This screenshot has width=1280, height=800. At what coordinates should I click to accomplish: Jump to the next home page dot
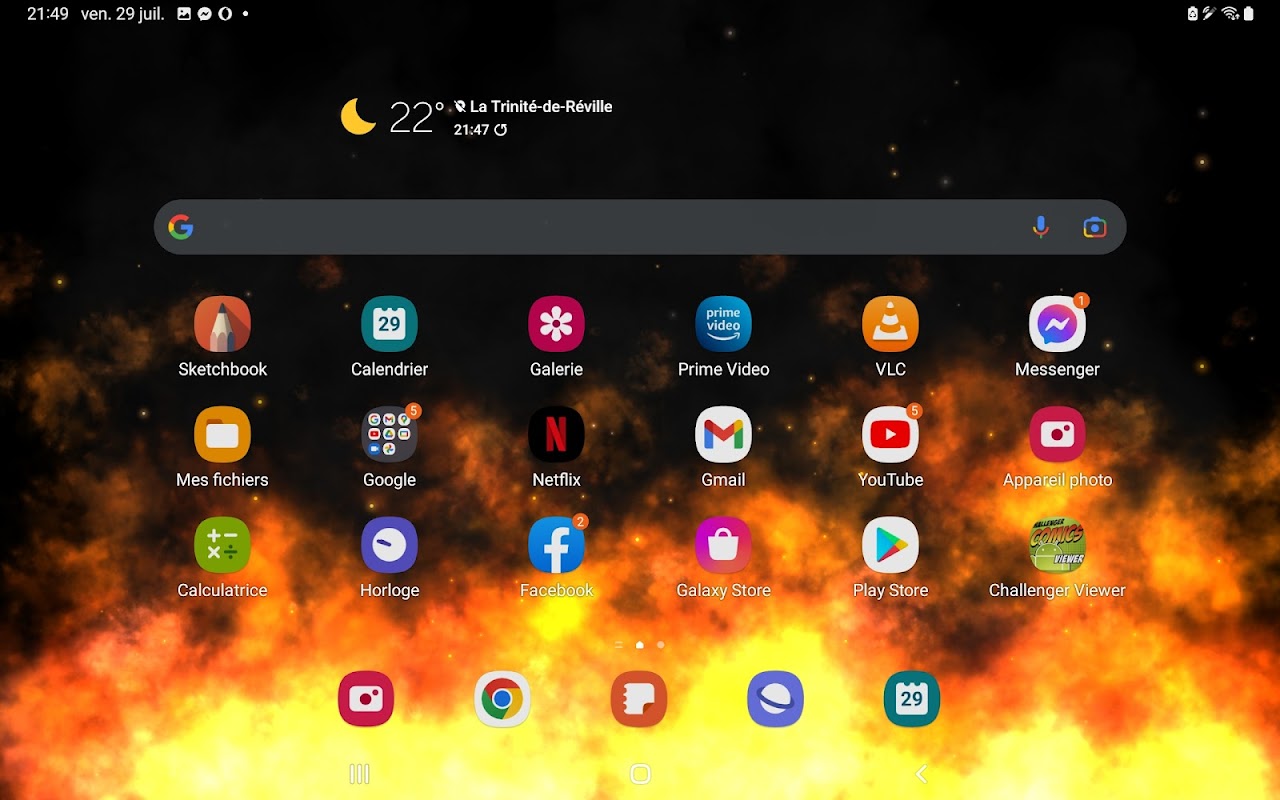pyautogui.click(x=661, y=645)
